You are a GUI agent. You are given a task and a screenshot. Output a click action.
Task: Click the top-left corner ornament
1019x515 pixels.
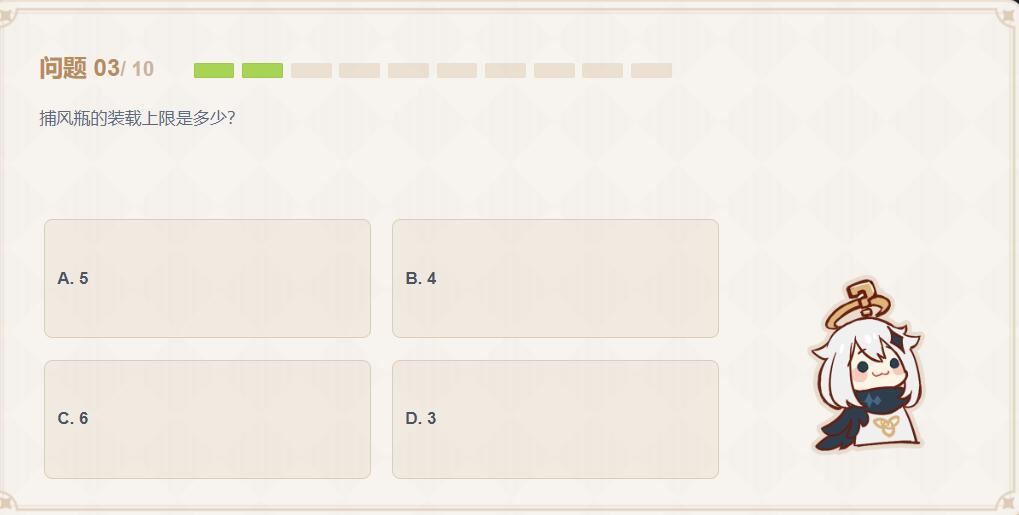[x=14, y=14]
